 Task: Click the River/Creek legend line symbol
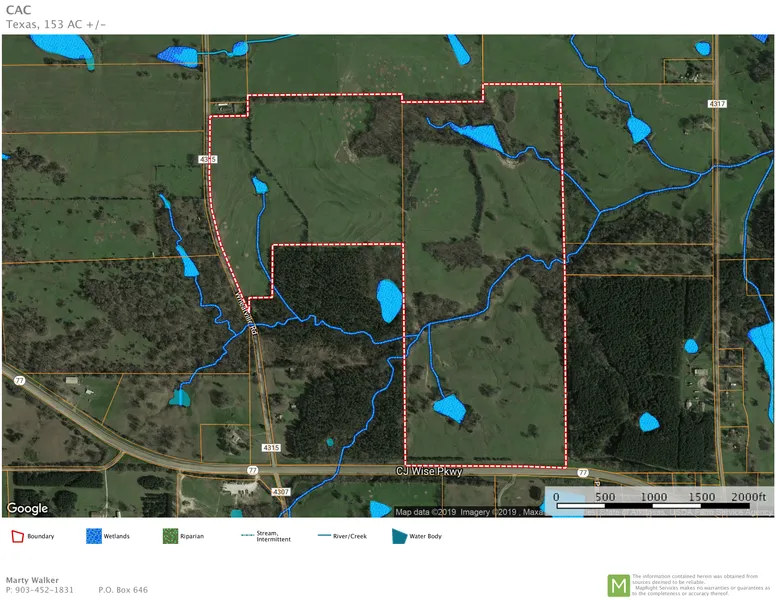pos(324,536)
